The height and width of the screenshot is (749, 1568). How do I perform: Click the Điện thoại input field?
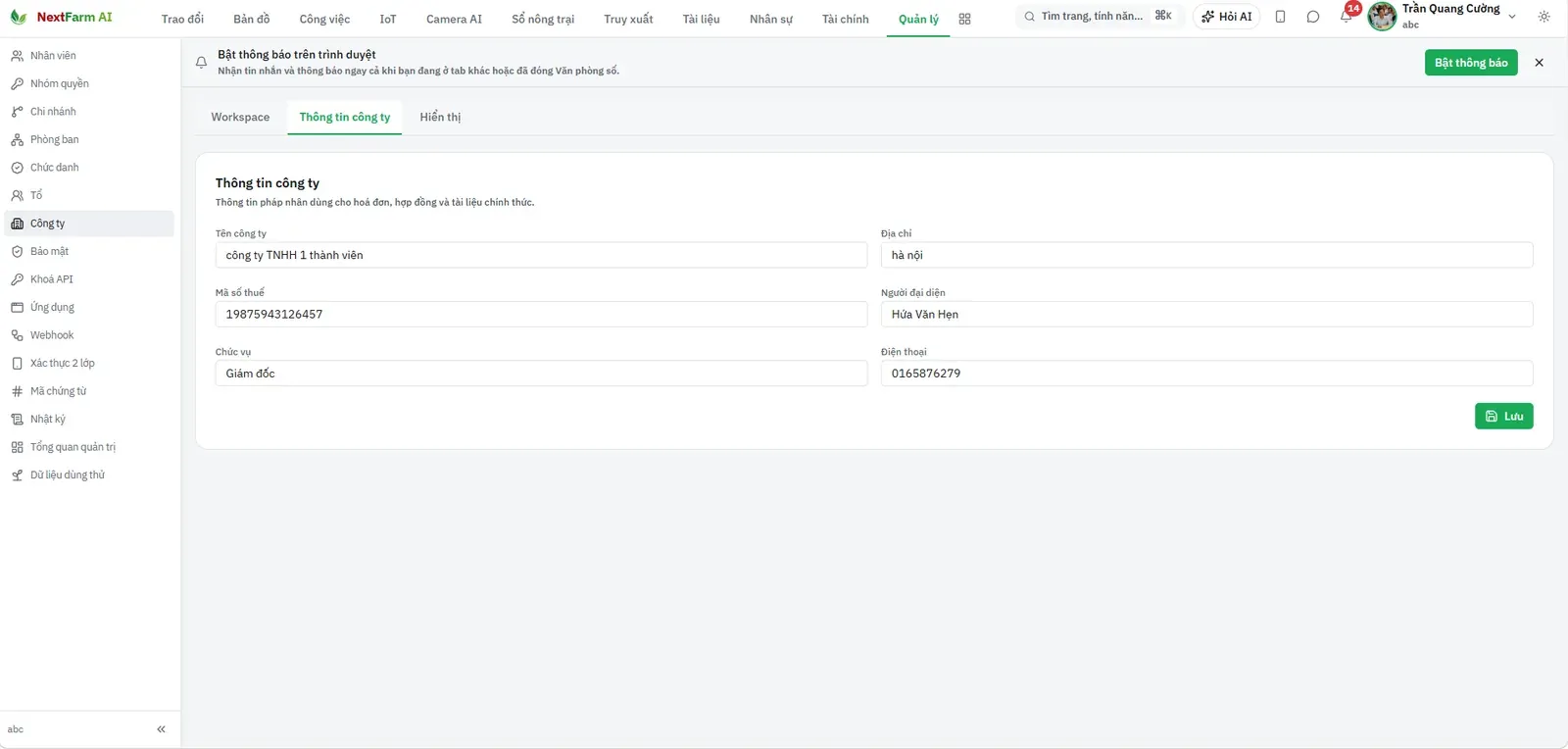point(1206,374)
